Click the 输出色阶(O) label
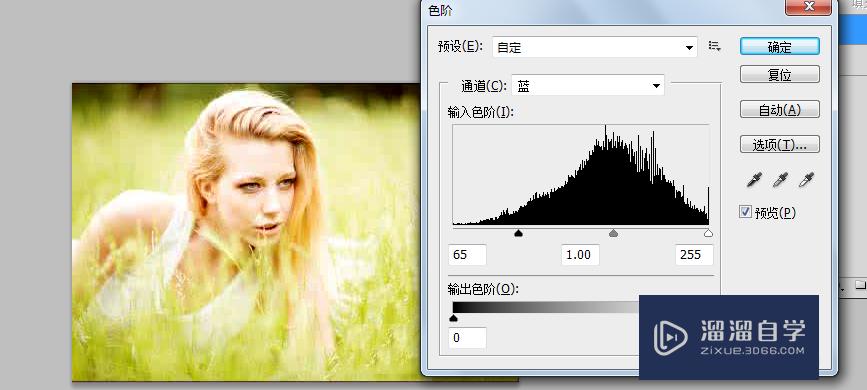Image resolution: width=867 pixels, height=390 pixels. click(483, 289)
